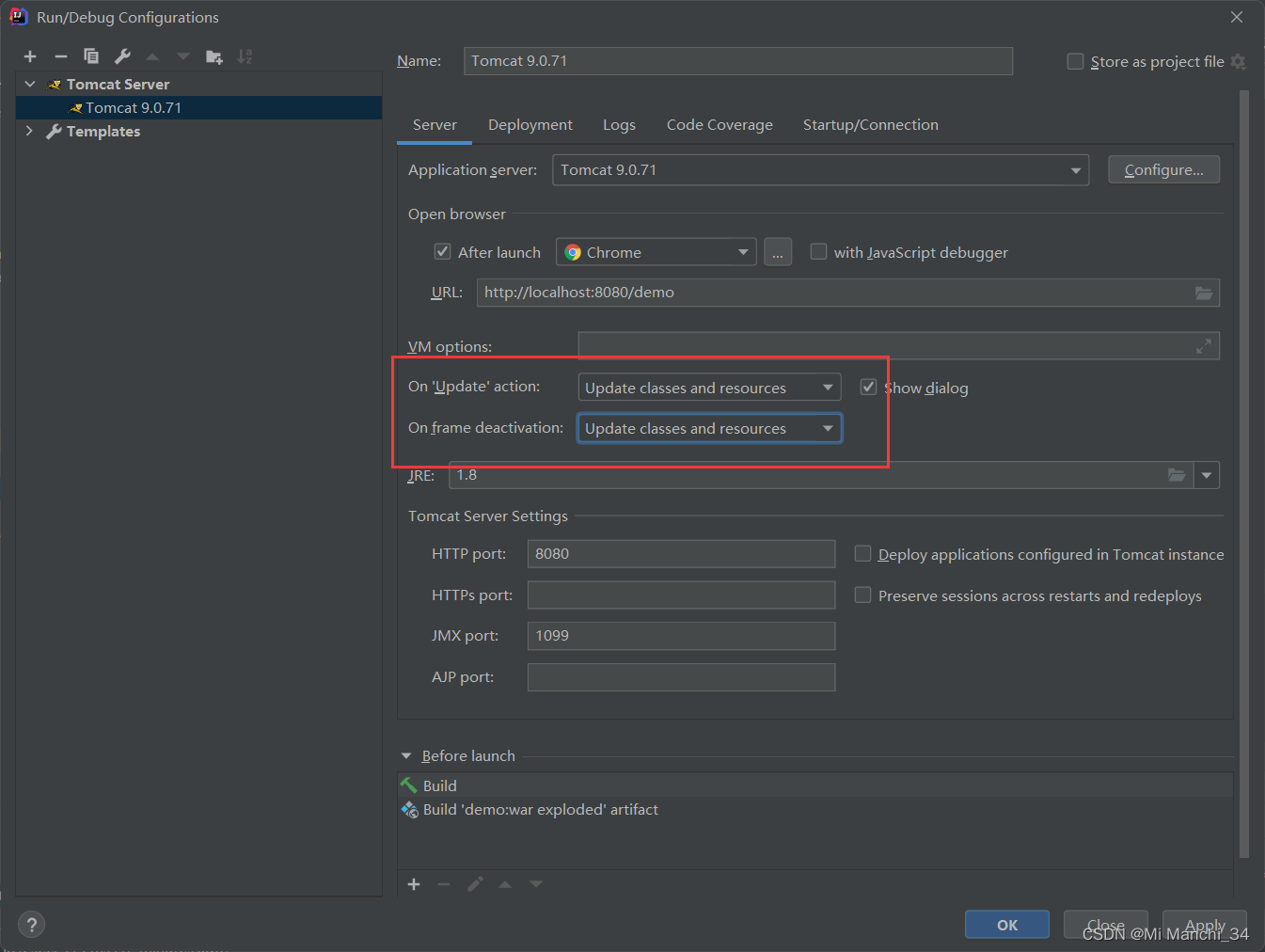Select the Templates tree item

[x=103, y=131]
